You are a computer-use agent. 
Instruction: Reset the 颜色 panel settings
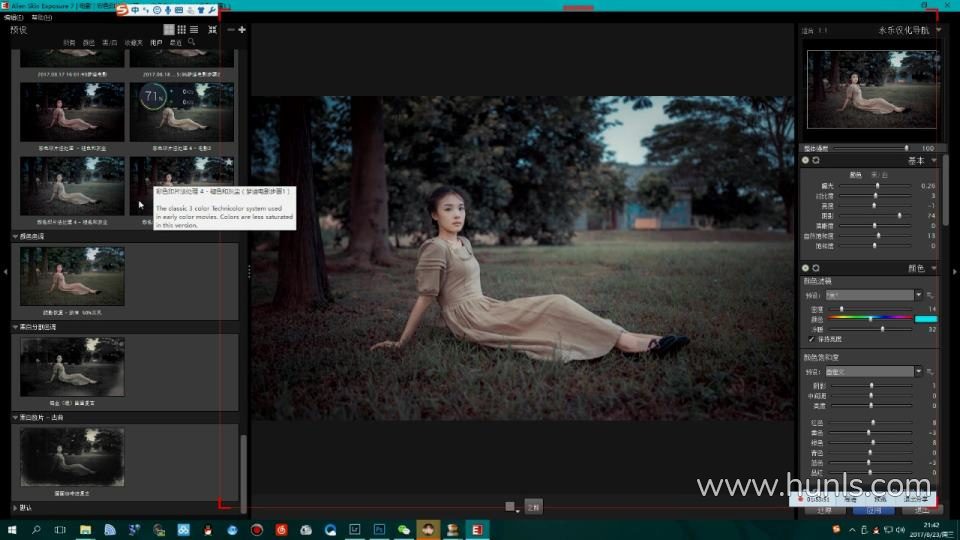(816, 268)
